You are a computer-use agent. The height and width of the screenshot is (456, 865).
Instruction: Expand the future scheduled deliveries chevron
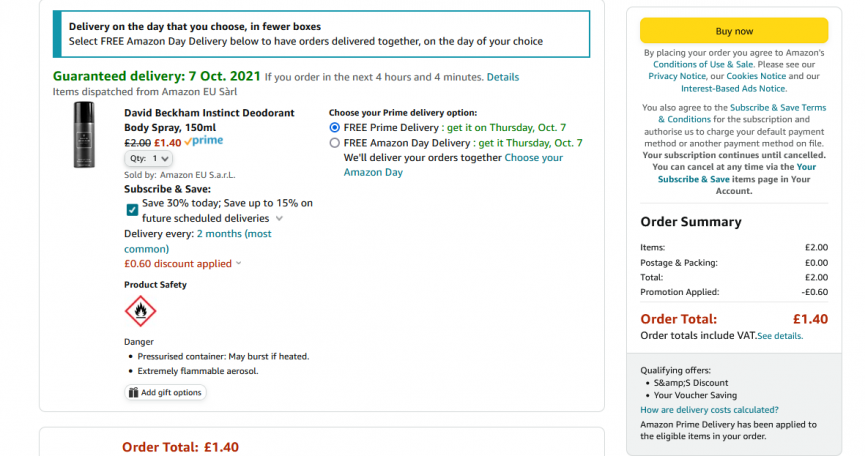coord(279,218)
